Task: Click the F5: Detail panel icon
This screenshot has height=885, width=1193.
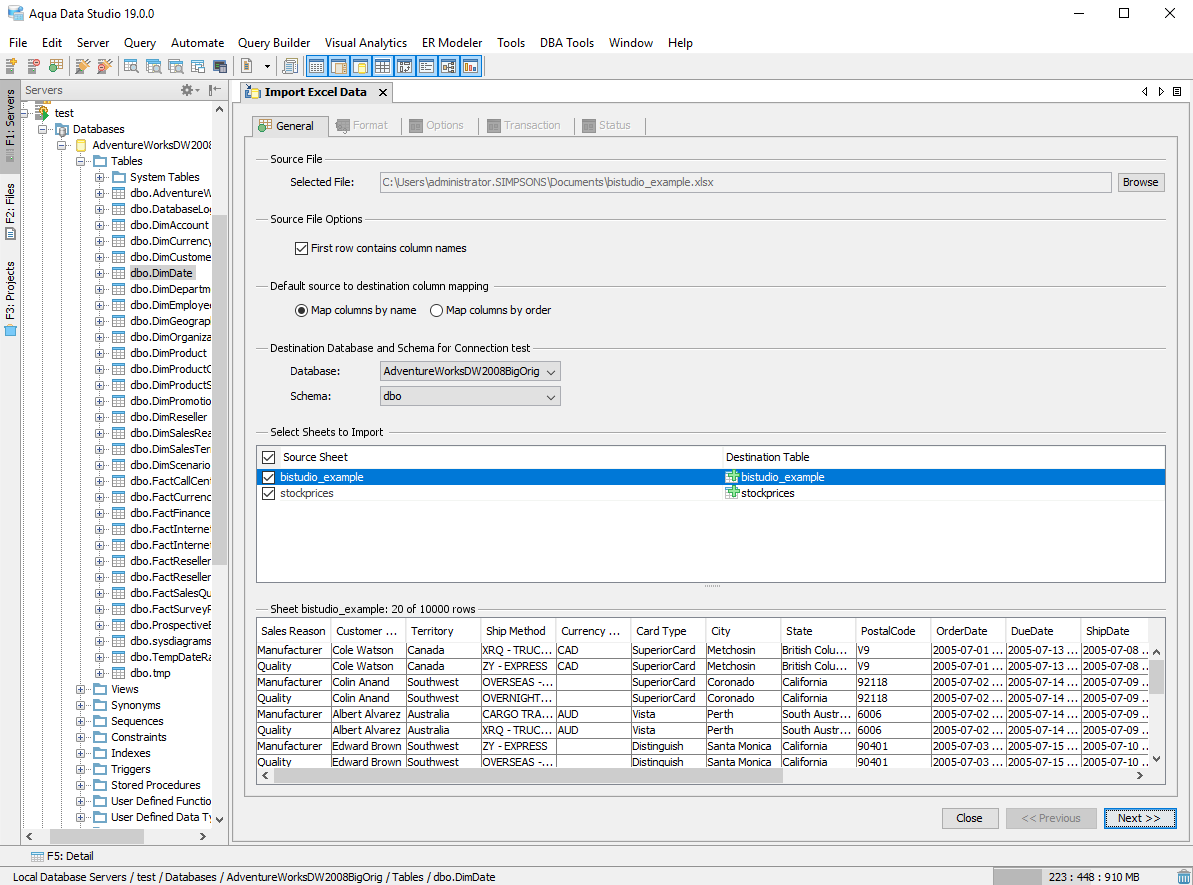Action: click(x=37, y=856)
